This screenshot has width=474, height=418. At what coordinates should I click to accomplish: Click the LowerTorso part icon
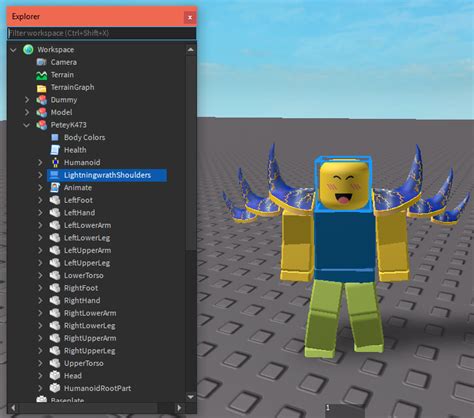55,275
